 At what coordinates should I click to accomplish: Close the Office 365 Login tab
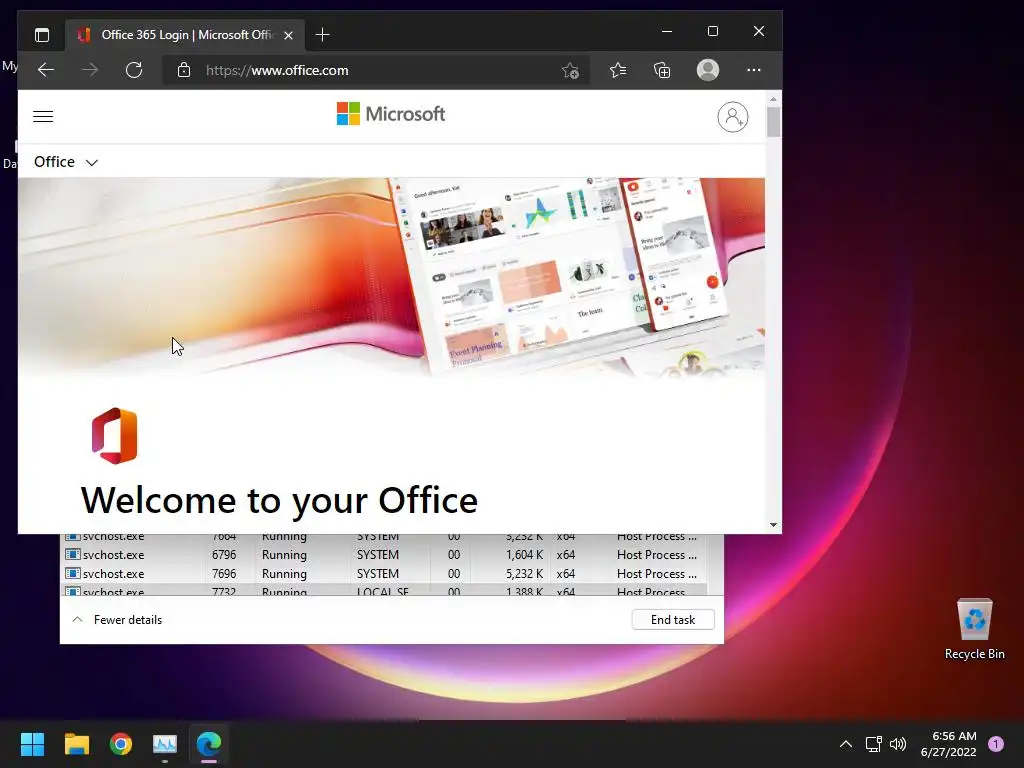(x=288, y=35)
